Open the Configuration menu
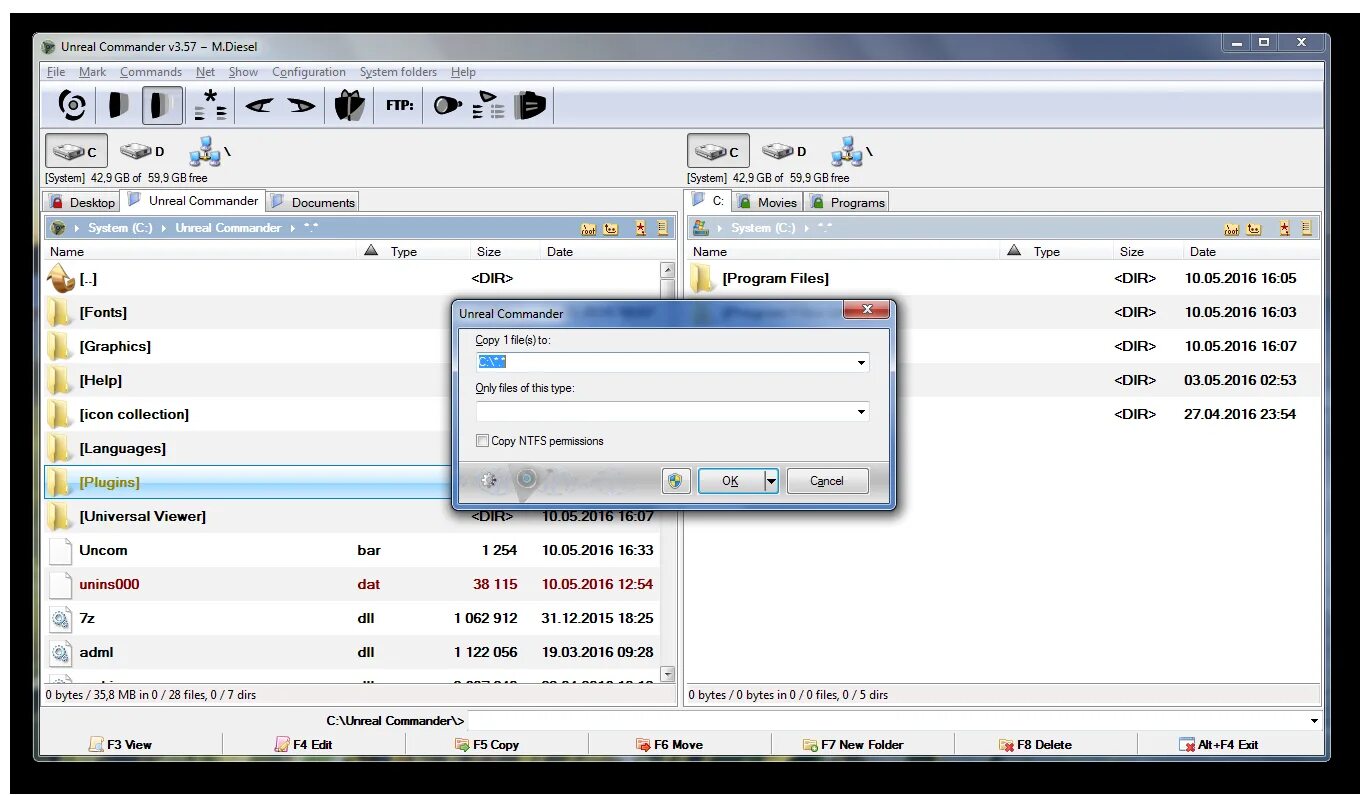1364x795 pixels. [x=309, y=72]
